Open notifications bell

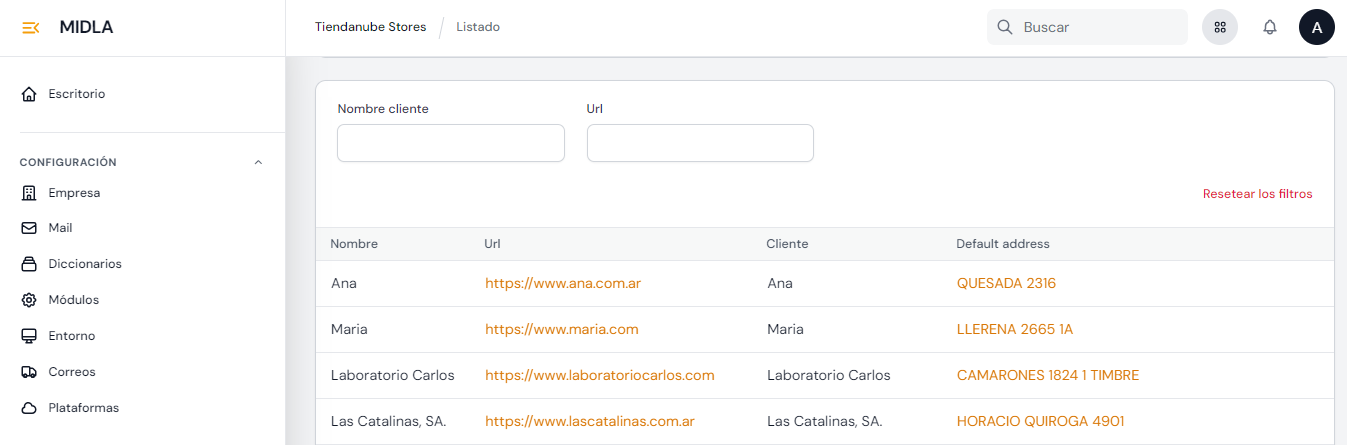click(1270, 27)
